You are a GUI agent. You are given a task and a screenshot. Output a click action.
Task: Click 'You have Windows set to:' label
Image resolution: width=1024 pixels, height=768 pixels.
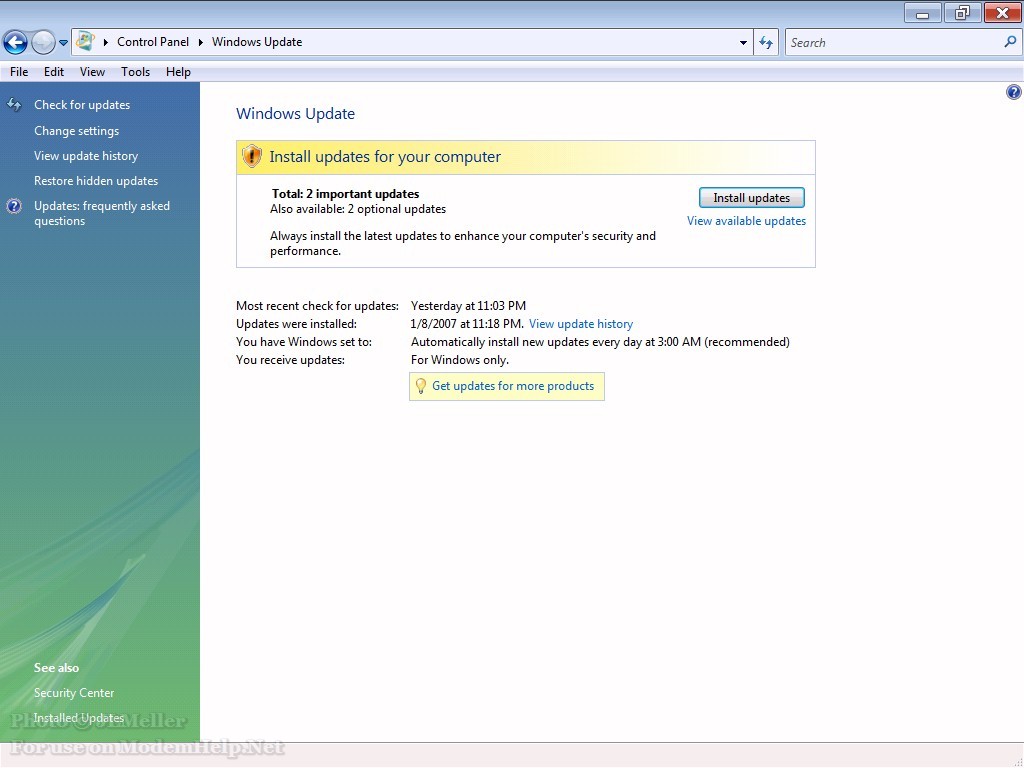point(304,342)
